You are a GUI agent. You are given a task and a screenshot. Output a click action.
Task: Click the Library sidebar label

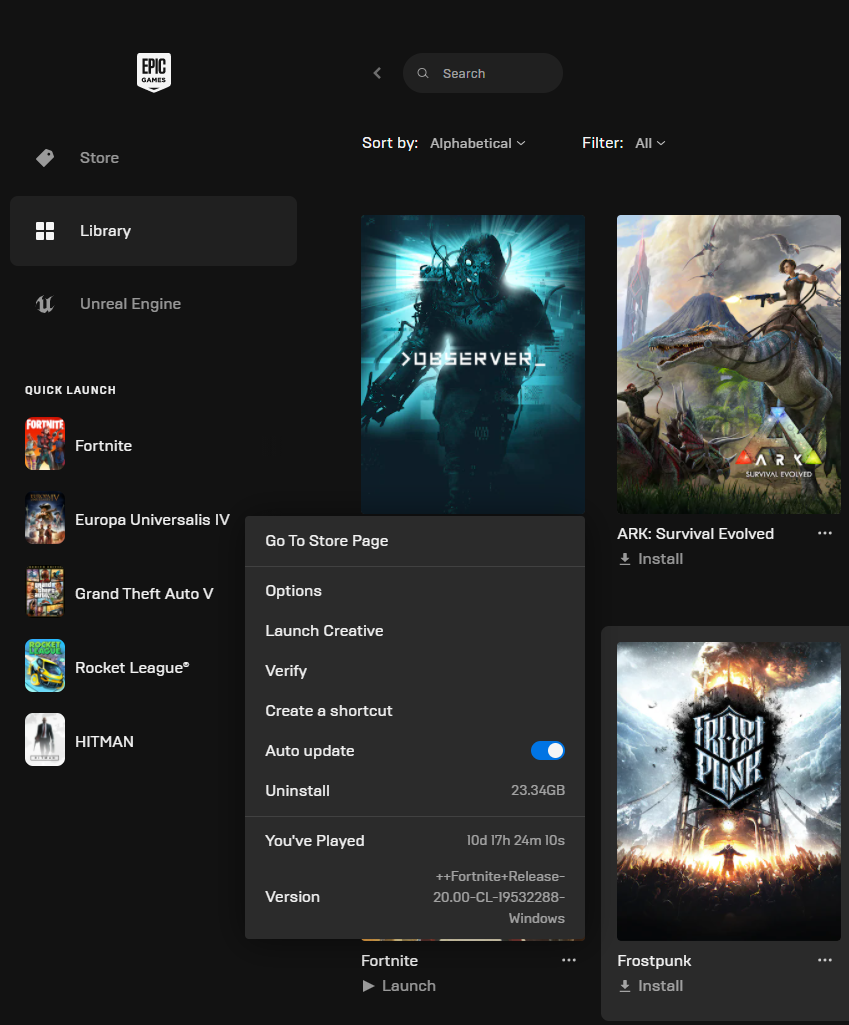pyautogui.click(x=105, y=231)
